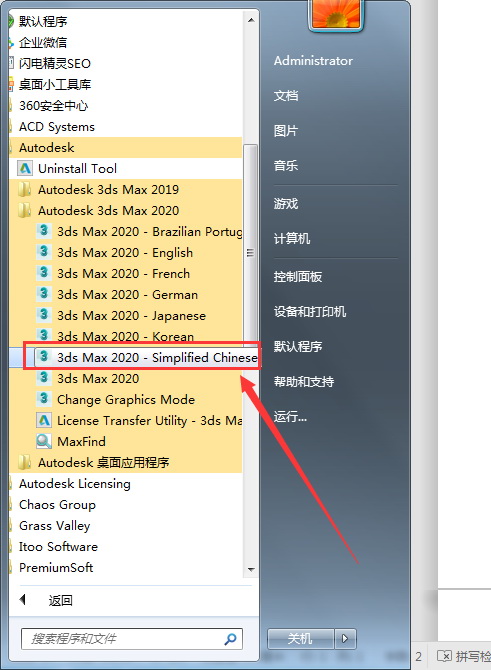The height and width of the screenshot is (670, 491).
Task: Open 3ds Max 2020 - French entry
Action: click(125, 273)
